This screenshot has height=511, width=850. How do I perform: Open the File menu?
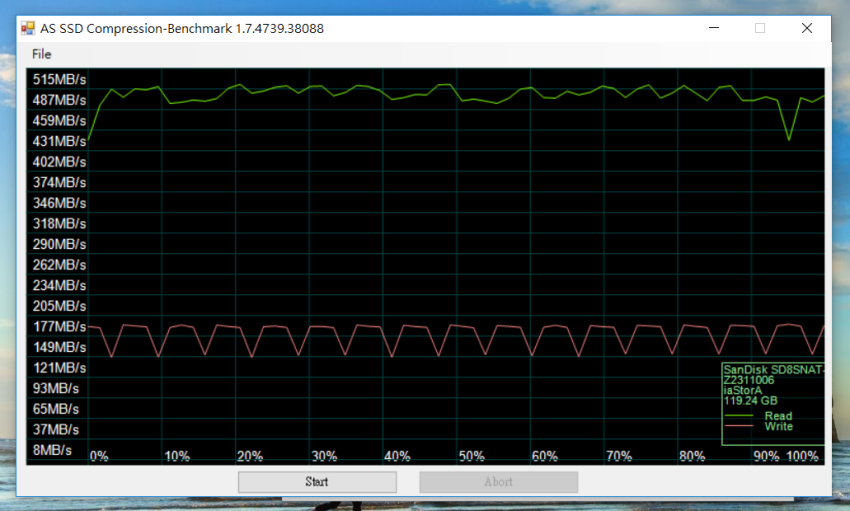[41, 54]
